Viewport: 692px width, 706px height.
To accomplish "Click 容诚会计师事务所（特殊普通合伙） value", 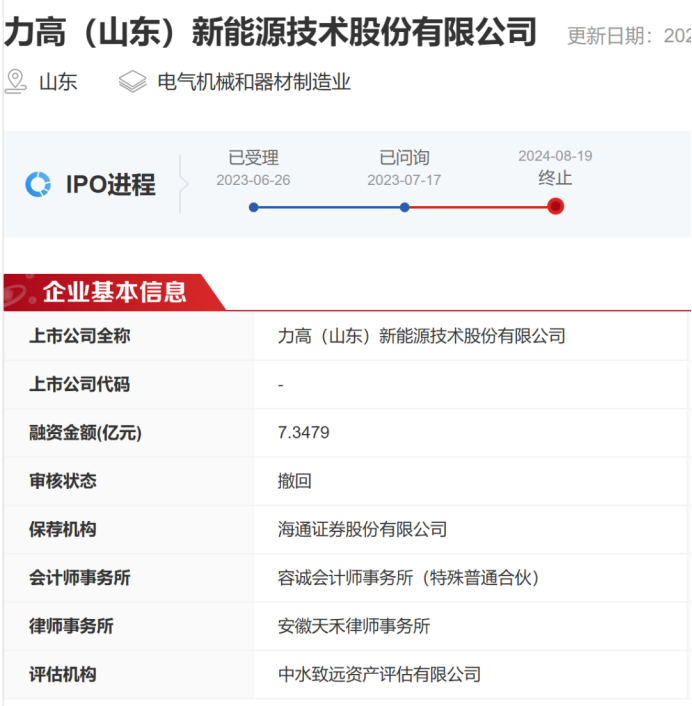I will tap(408, 578).
